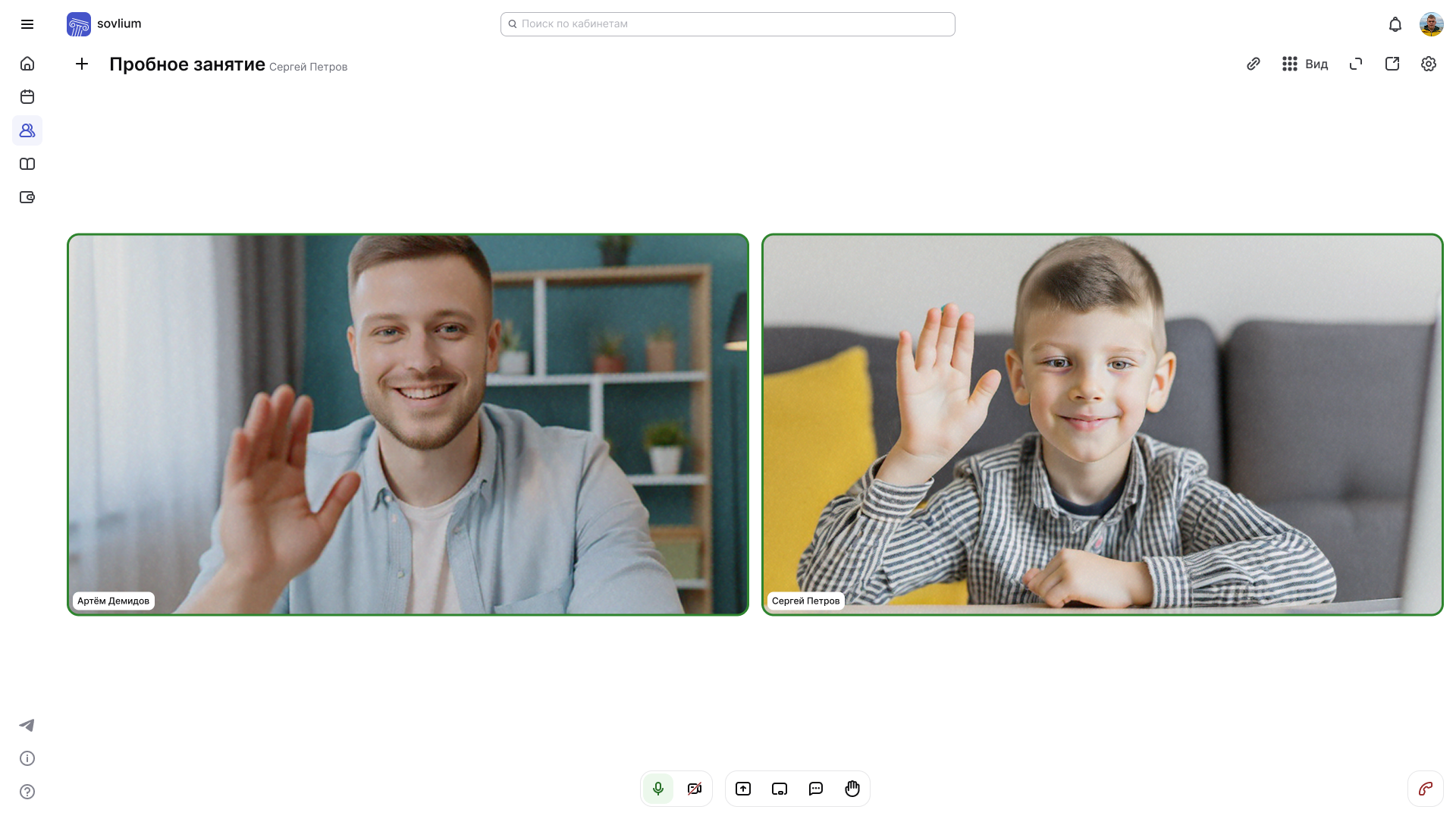
Task: Expand the hamburger sidebar menu
Action: [27, 24]
